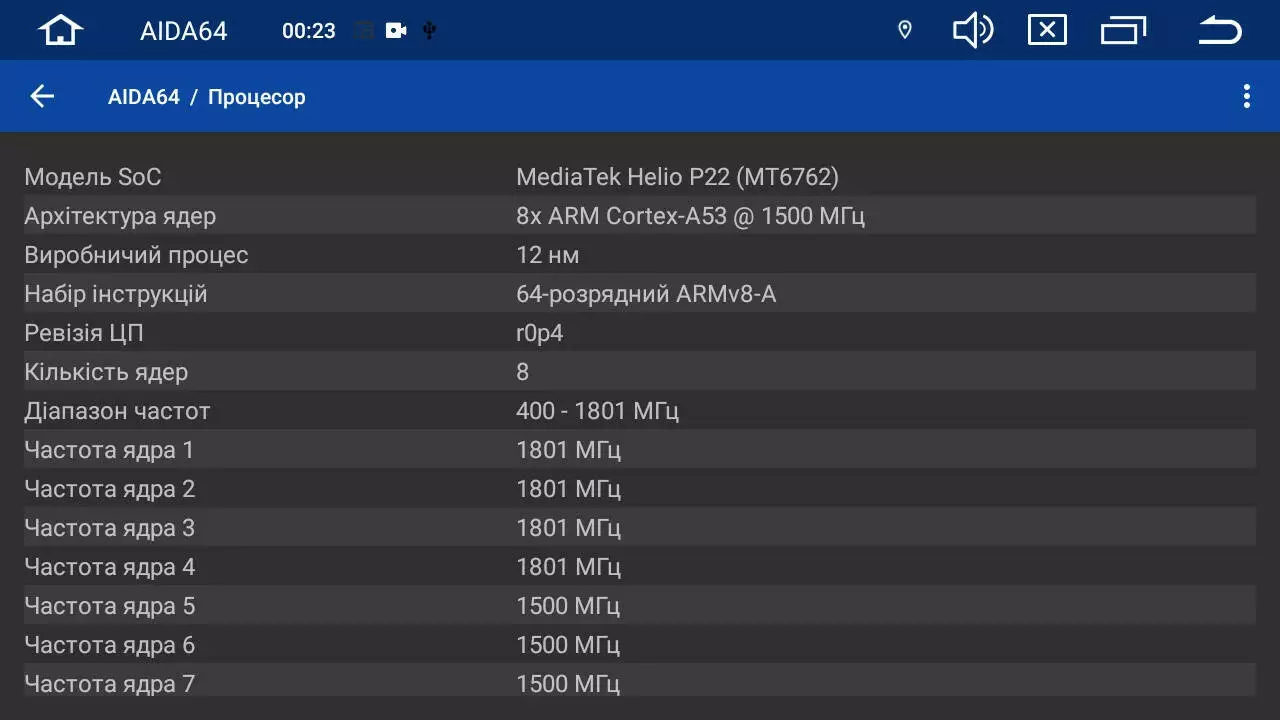Tap the Виробничий процес row
The height and width of the screenshot is (720, 1280).
tap(640, 255)
